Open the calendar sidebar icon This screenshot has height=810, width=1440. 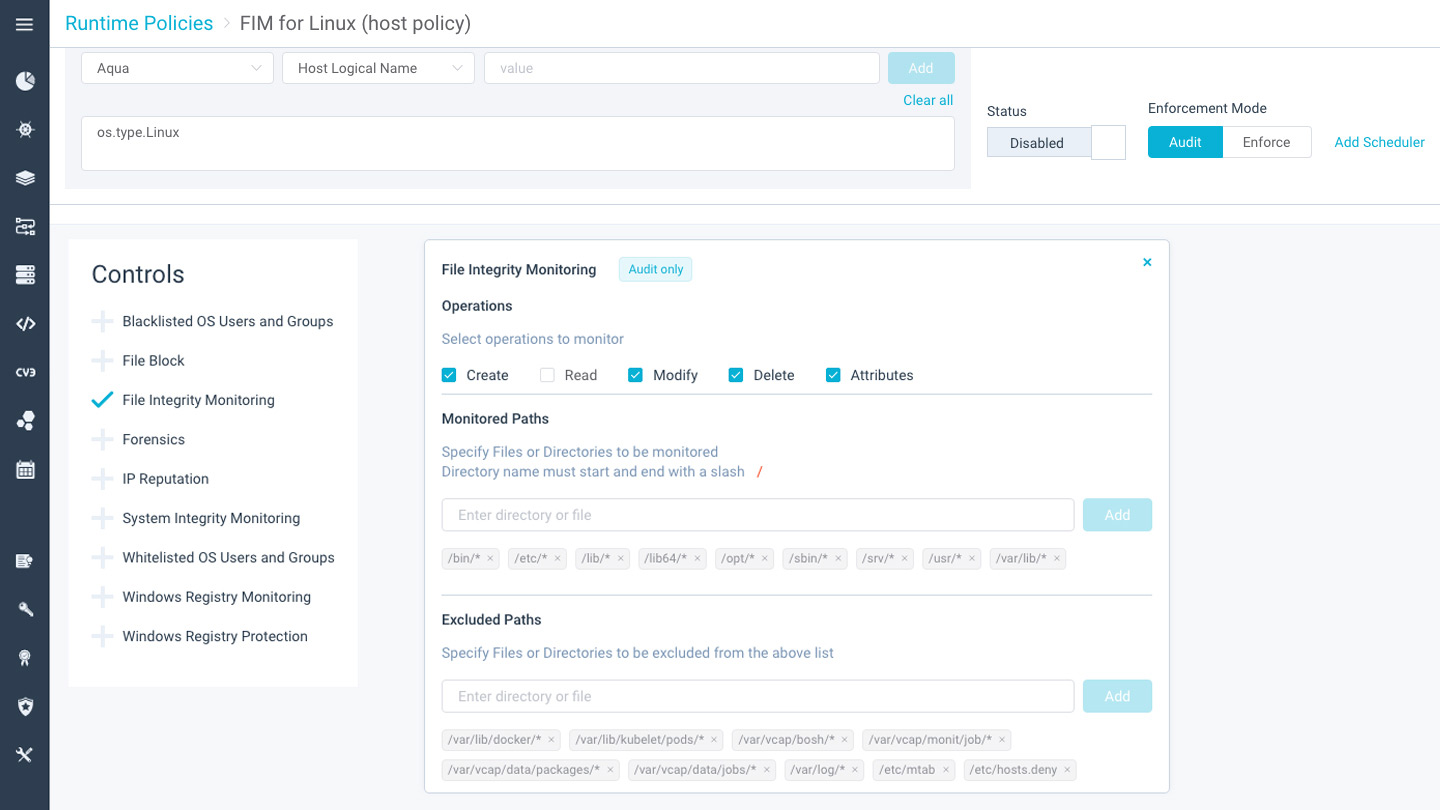pos(25,469)
